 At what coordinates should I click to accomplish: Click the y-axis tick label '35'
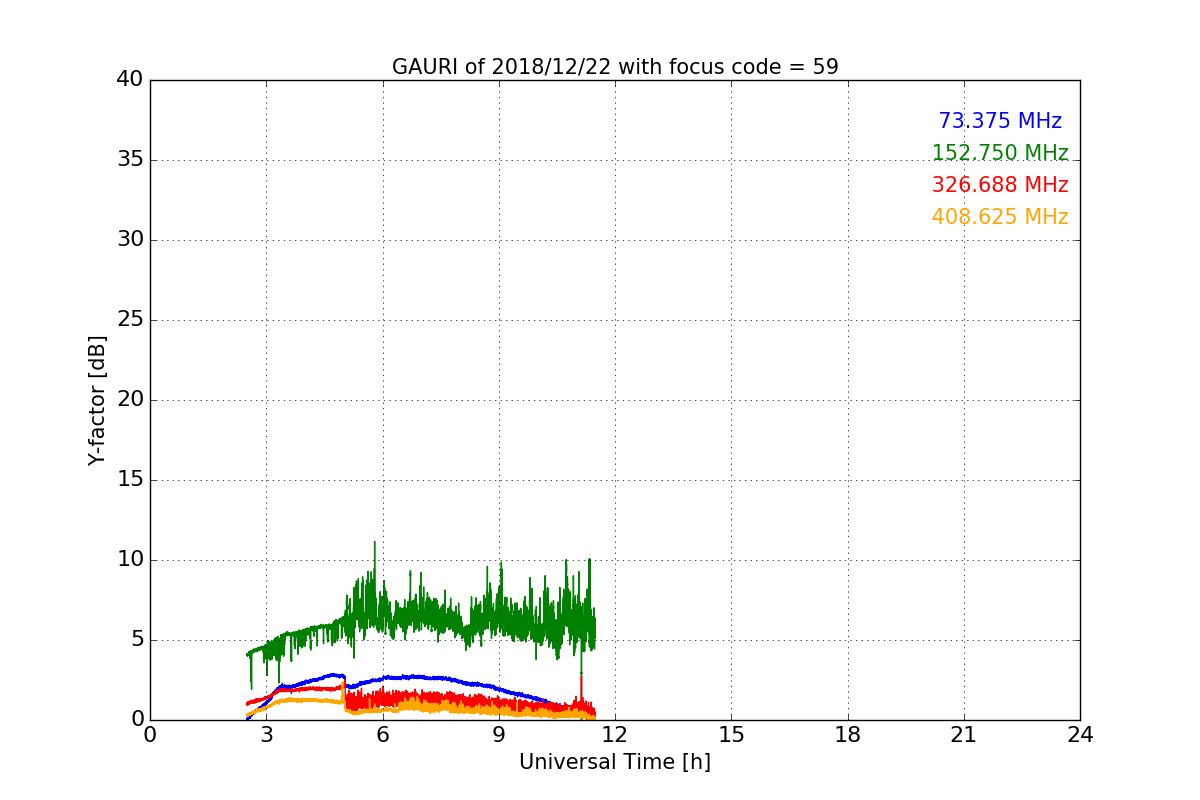[x=130, y=160]
